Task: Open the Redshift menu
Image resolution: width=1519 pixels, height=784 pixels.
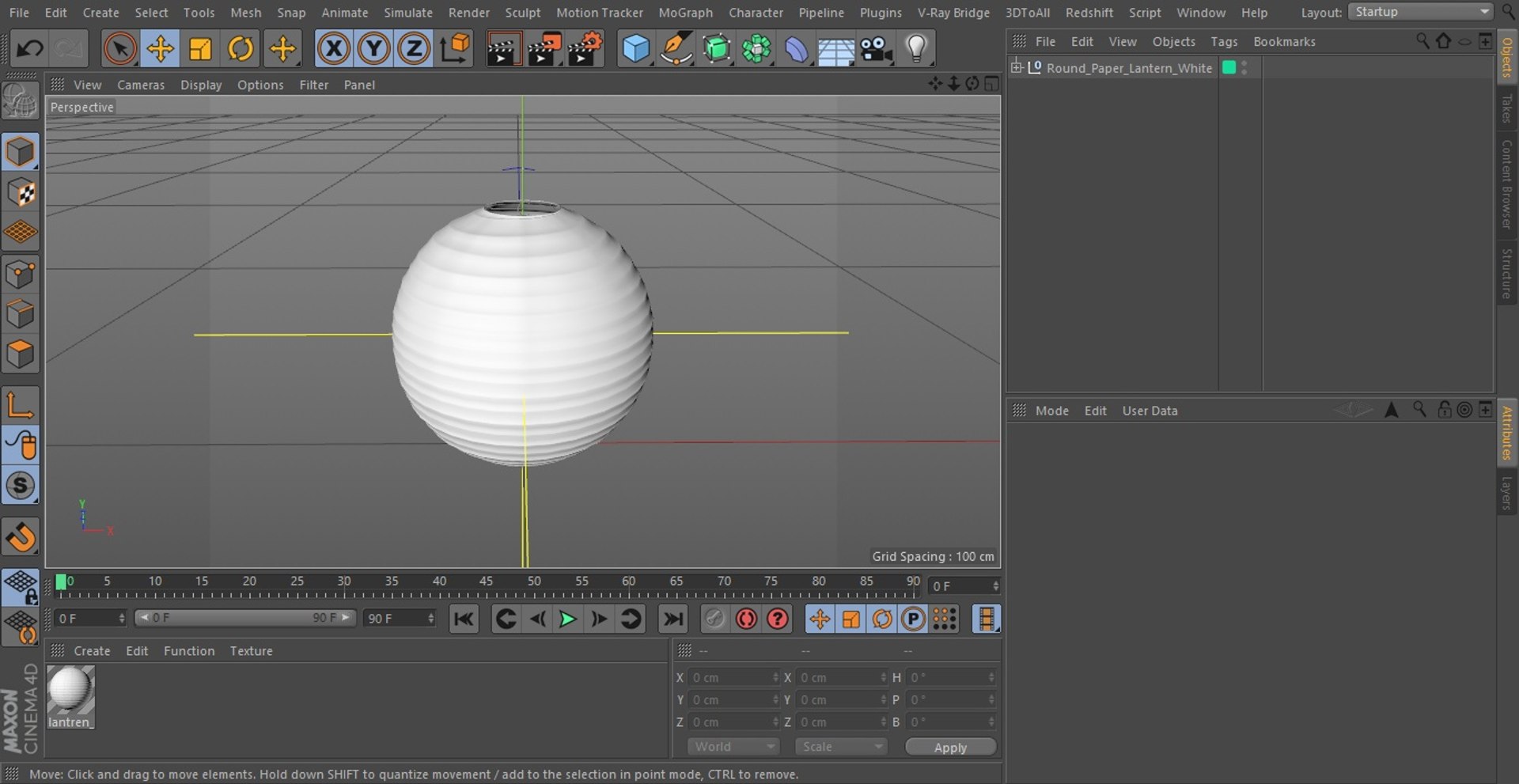Action: [x=1089, y=13]
